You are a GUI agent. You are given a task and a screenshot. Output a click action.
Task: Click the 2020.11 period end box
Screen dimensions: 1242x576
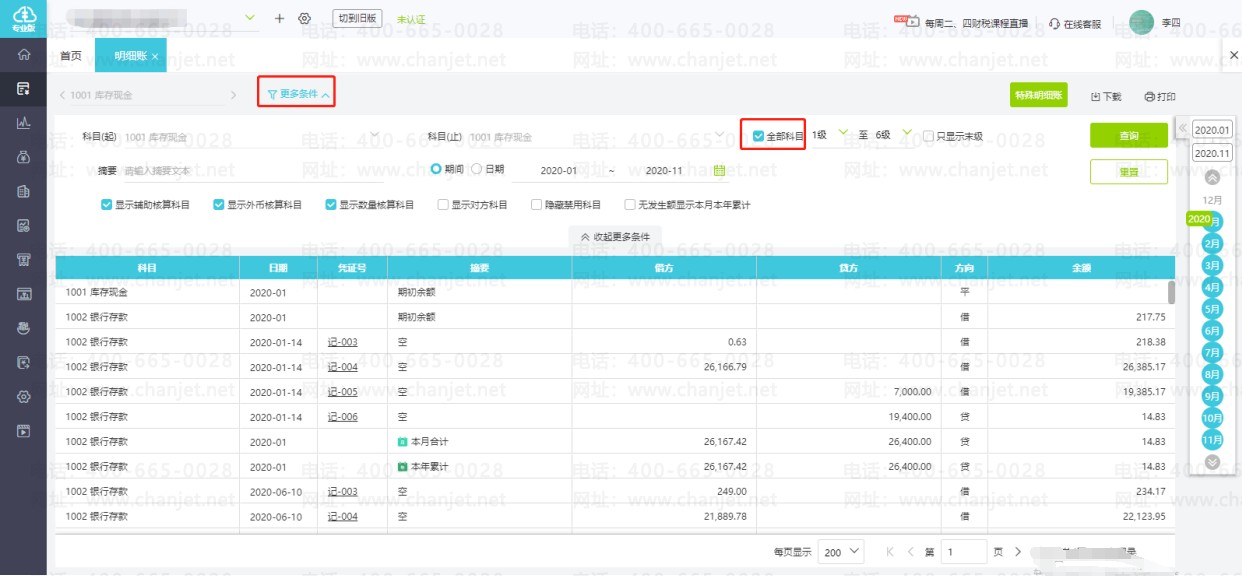[1212, 154]
